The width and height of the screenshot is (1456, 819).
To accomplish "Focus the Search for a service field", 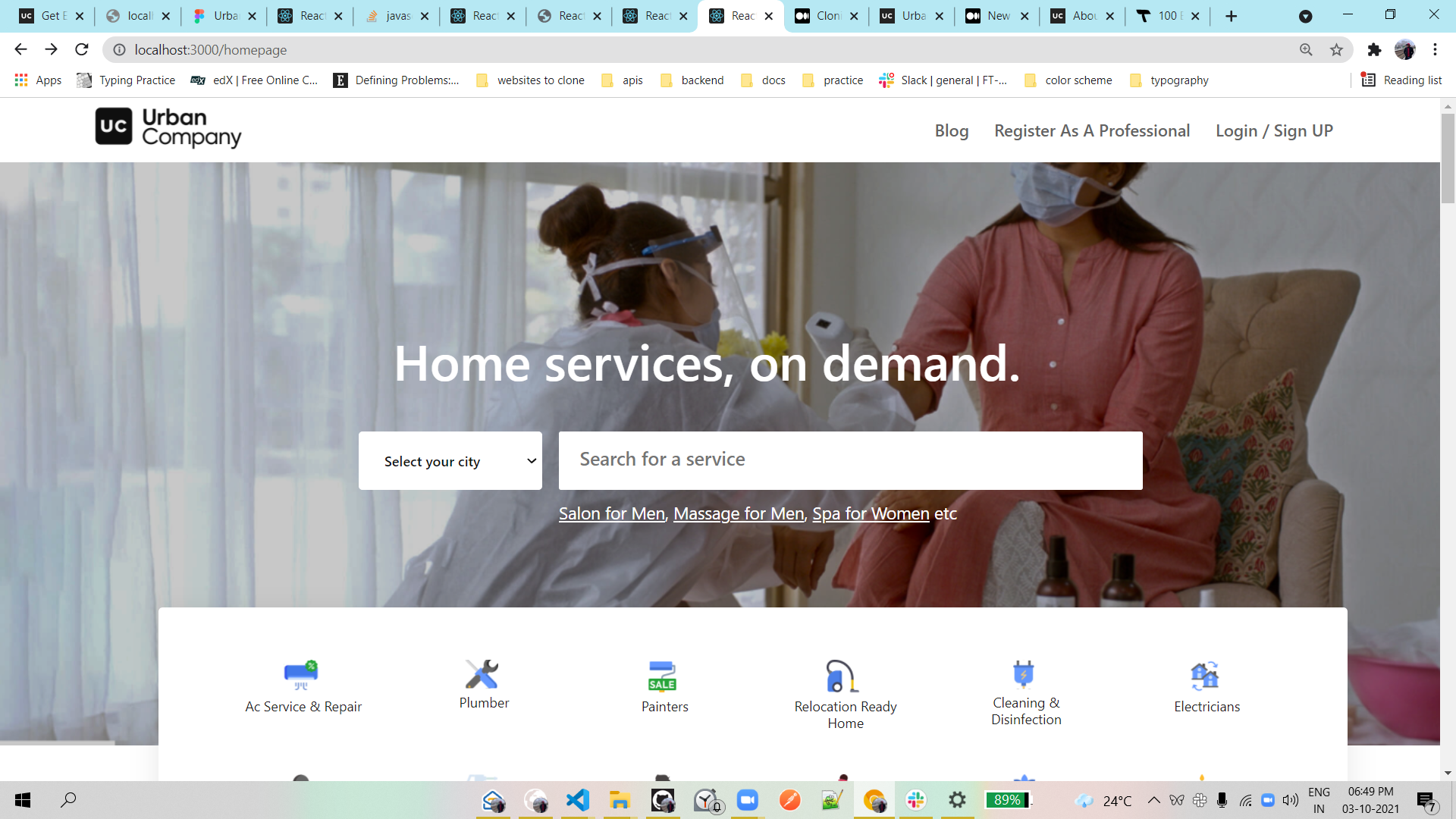I will tap(850, 460).
